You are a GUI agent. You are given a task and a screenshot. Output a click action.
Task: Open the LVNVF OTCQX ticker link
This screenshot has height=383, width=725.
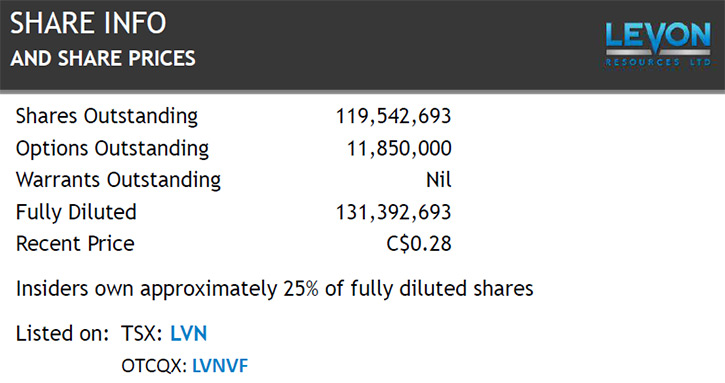[x=220, y=366]
